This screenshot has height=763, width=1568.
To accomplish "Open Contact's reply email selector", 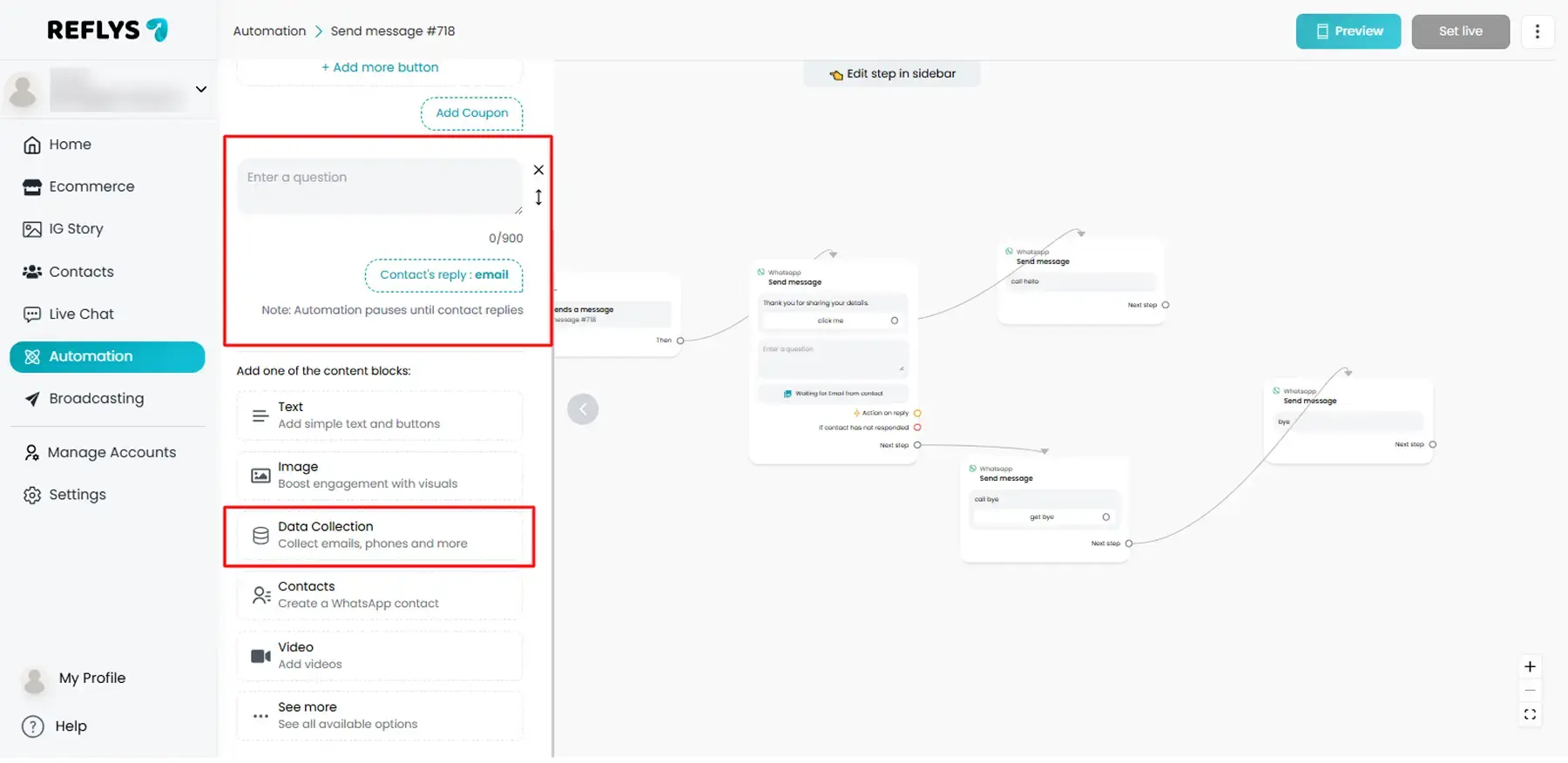I will (443, 275).
